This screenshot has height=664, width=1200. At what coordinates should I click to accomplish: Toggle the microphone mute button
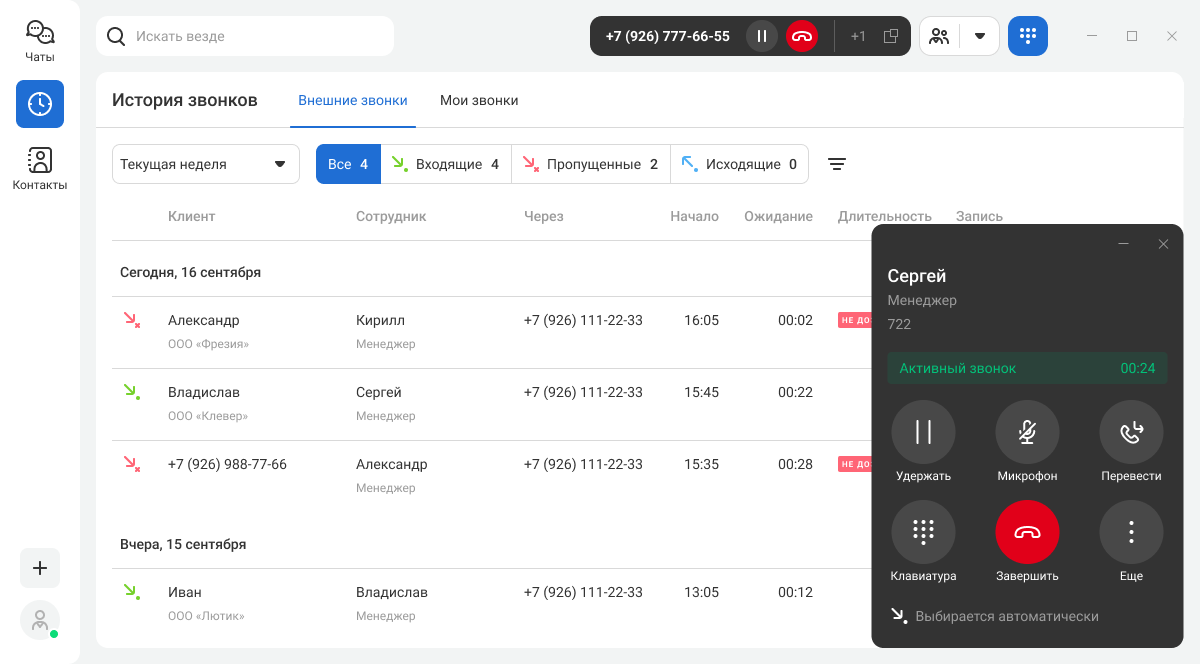tap(1027, 432)
